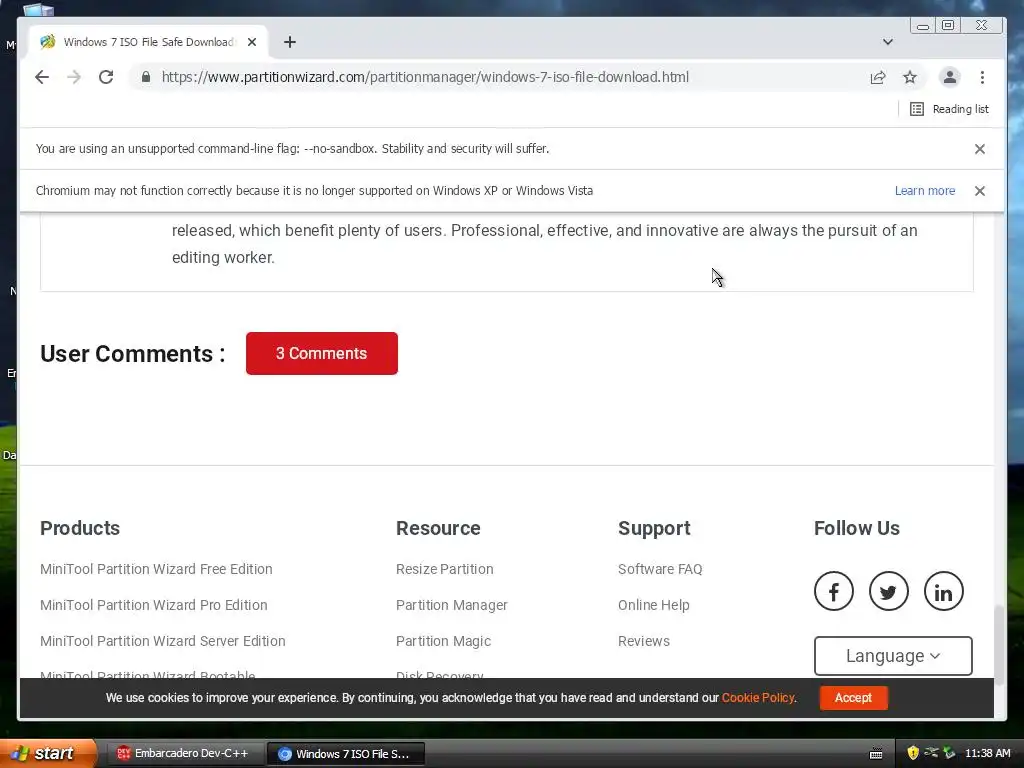Select the Windows 7 ISO File tab
Screen dimensions: 1024x768
(x=148, y=42)
